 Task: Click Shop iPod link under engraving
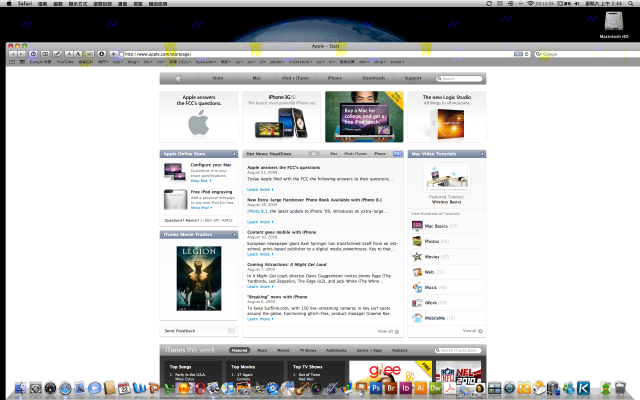point(201,208)
